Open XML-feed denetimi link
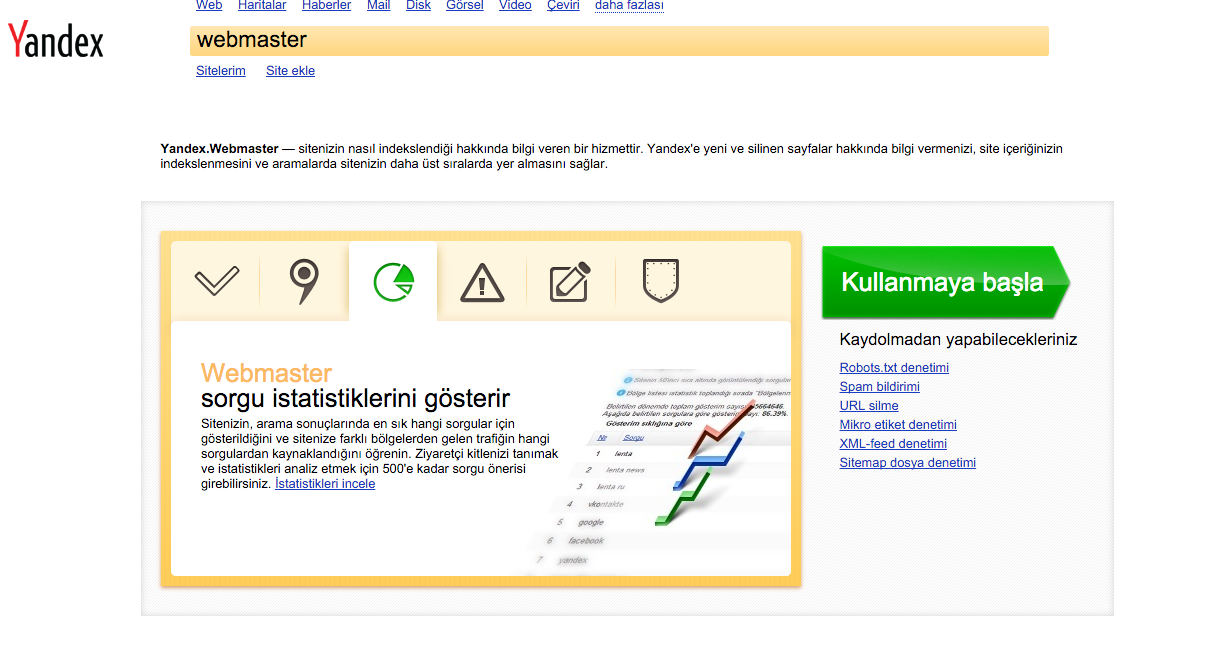 [x=893, y=444]
